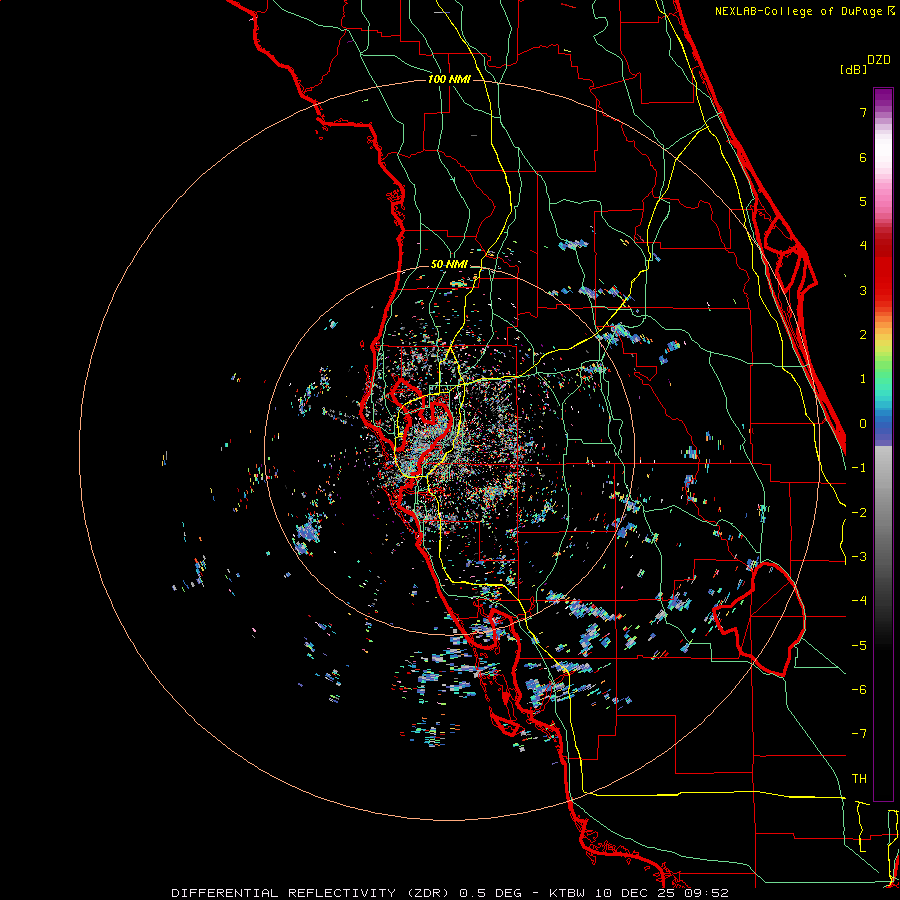Image resolution: width=900 pixels, height=900 pixels.
Task: Click the [dB] unit label
Action: [854, 69]
